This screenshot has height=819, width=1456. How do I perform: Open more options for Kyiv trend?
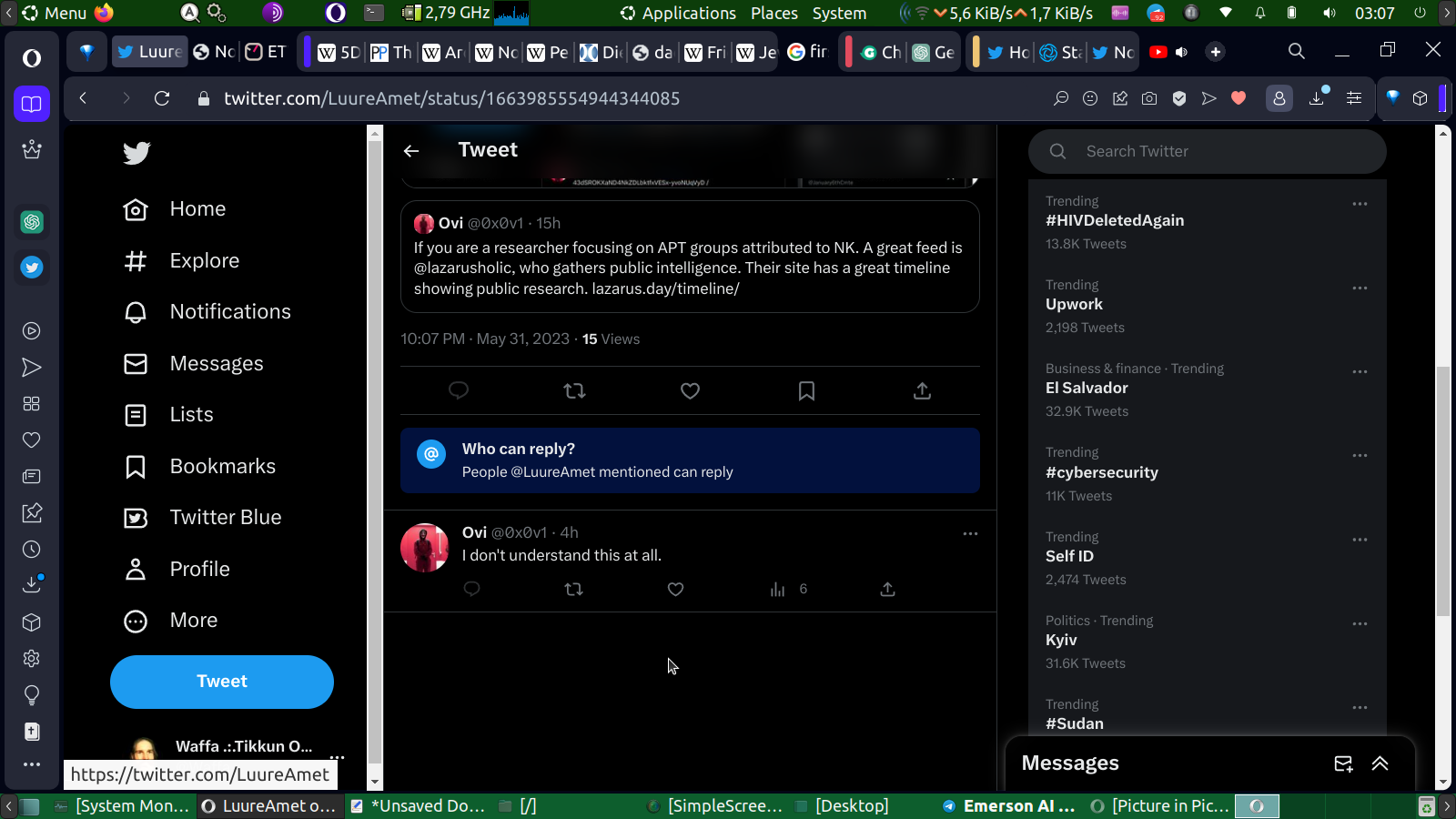(x=1360, y=623)
